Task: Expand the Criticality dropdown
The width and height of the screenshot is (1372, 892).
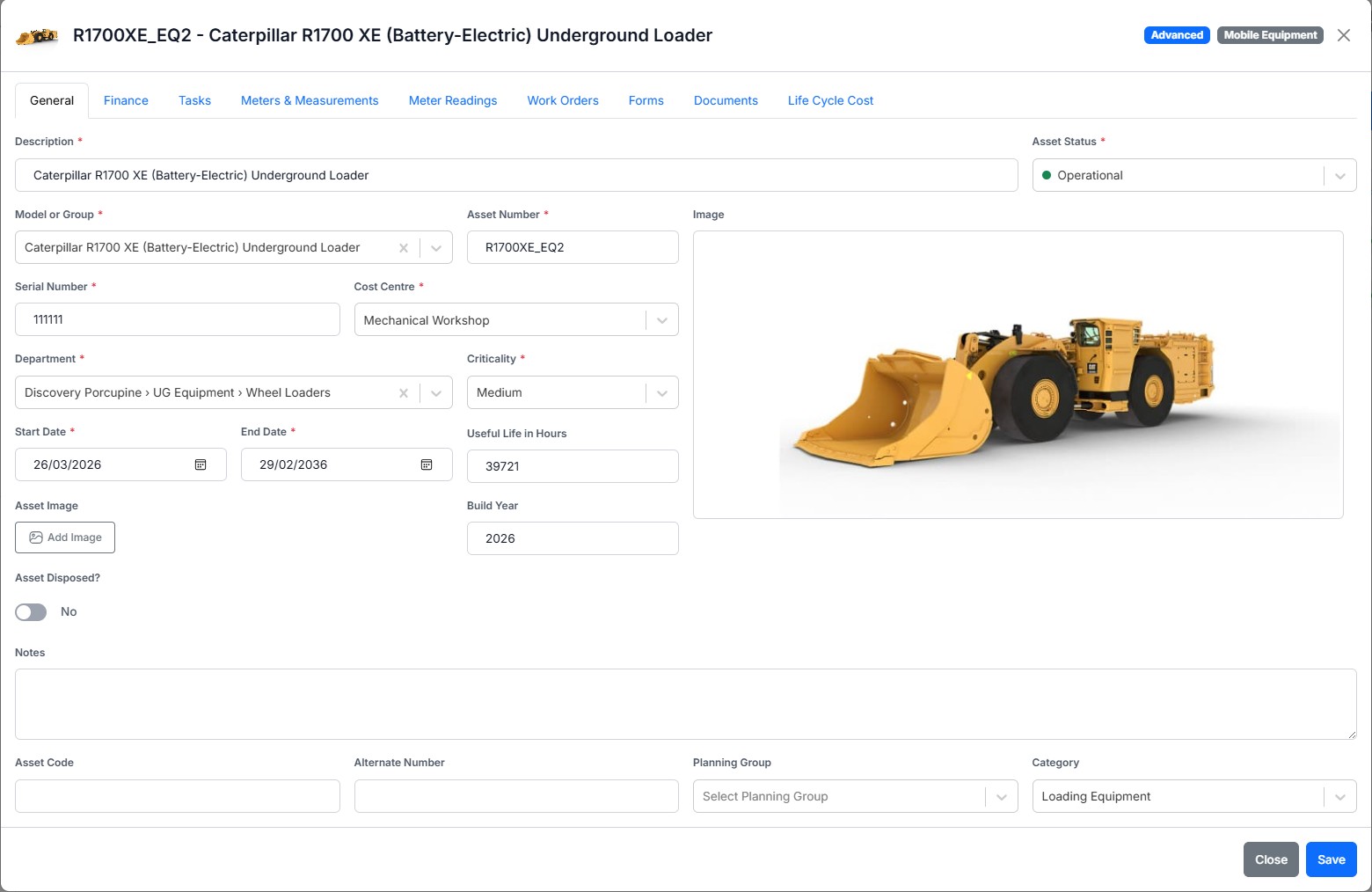Action: [x=661, y=393]
